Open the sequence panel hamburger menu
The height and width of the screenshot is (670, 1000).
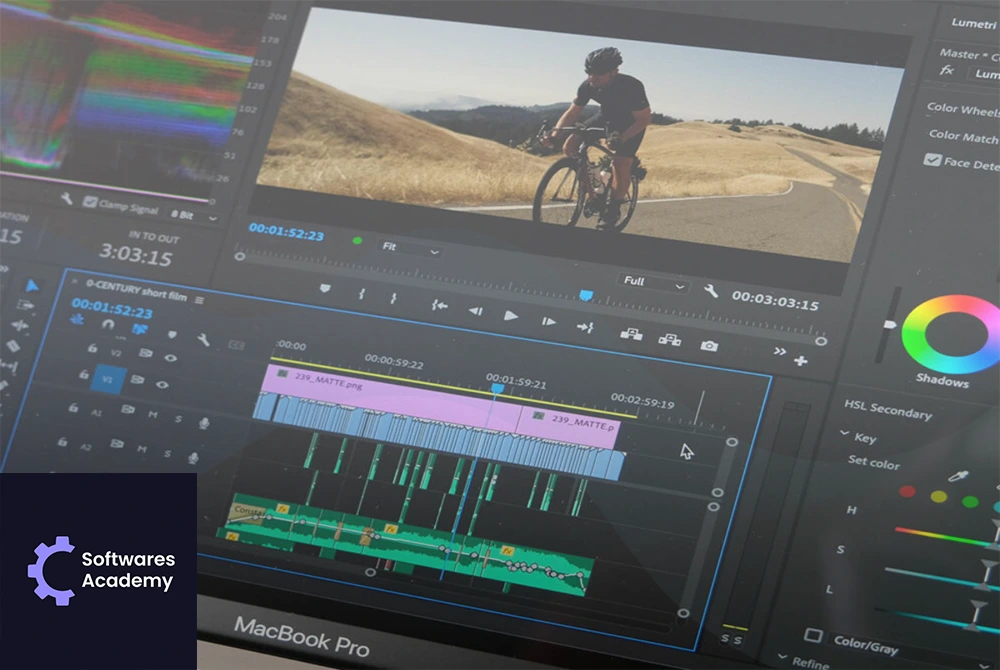pyautogui.click(x=200, y=300)
